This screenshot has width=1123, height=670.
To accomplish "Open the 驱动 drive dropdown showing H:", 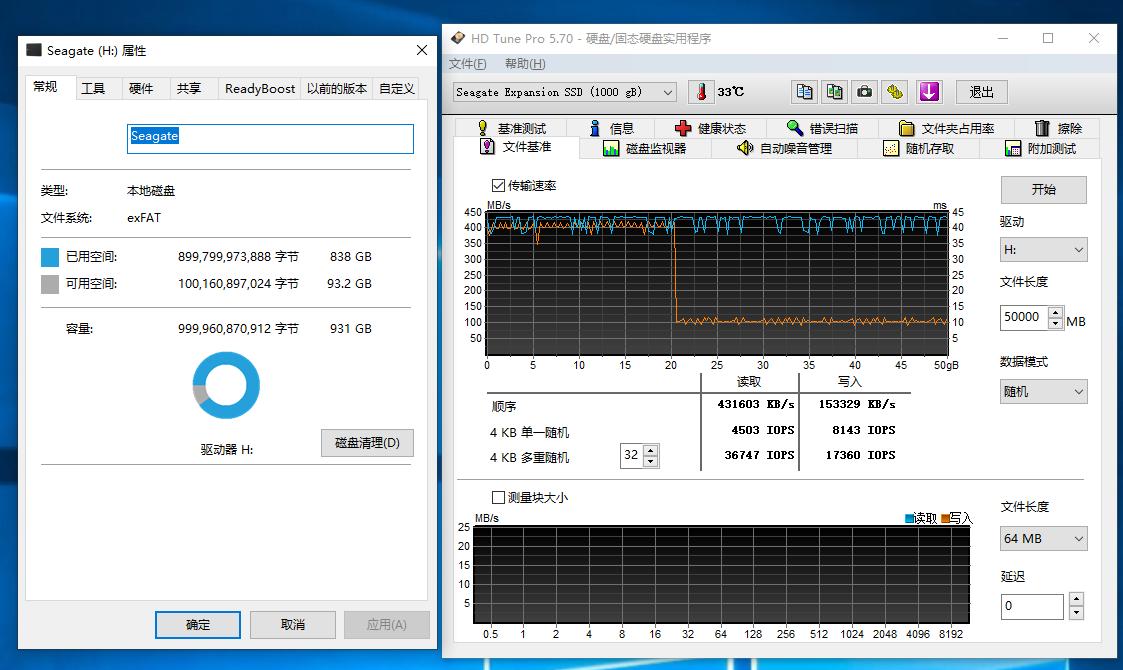I will tap(1043, 249).
